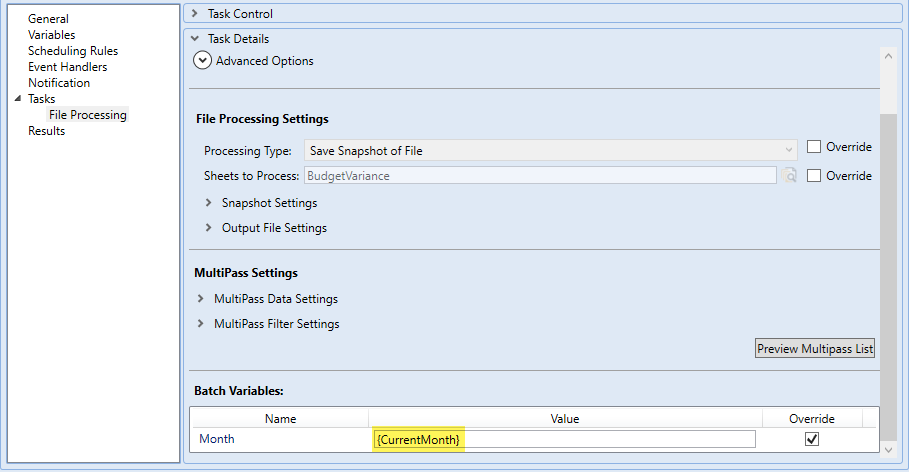
Task: Enable Override for Sheets to Process
Action: (x=814, y=176)
